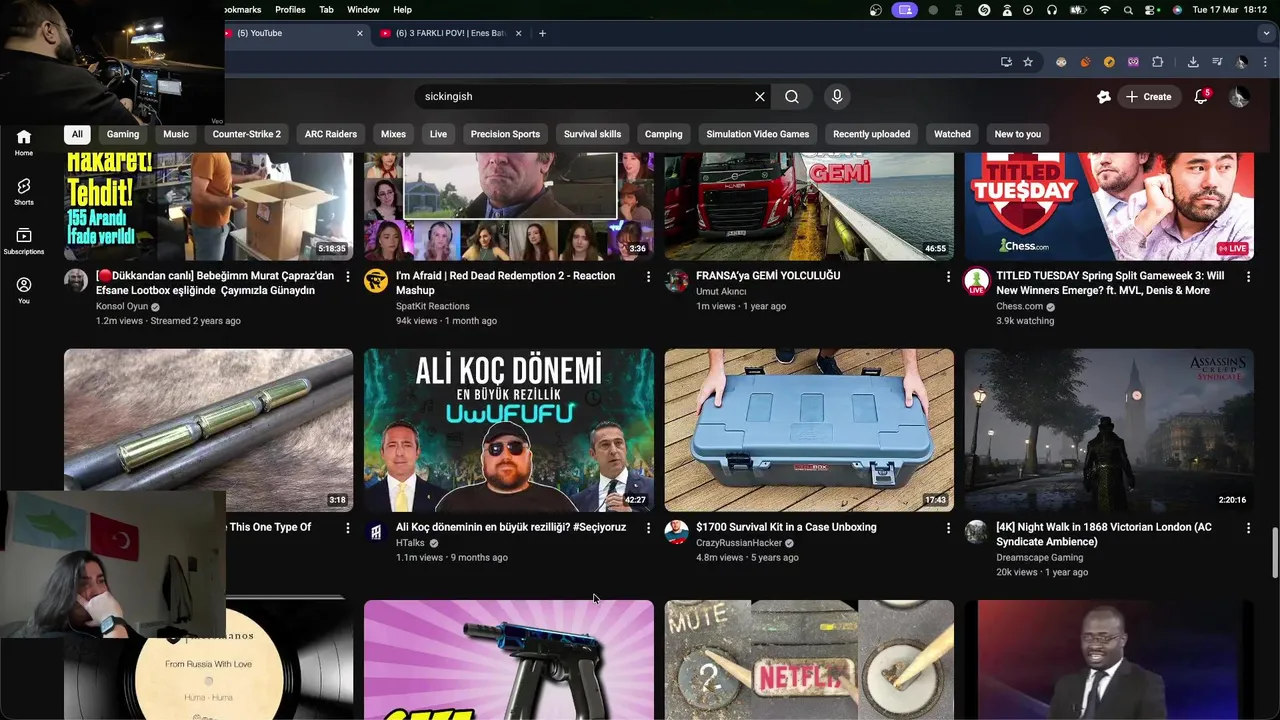Open the Victorian London night walk thumbnail
Image resolution: width=1280 pixels, height=720 pixels.
pos(1109,430)
